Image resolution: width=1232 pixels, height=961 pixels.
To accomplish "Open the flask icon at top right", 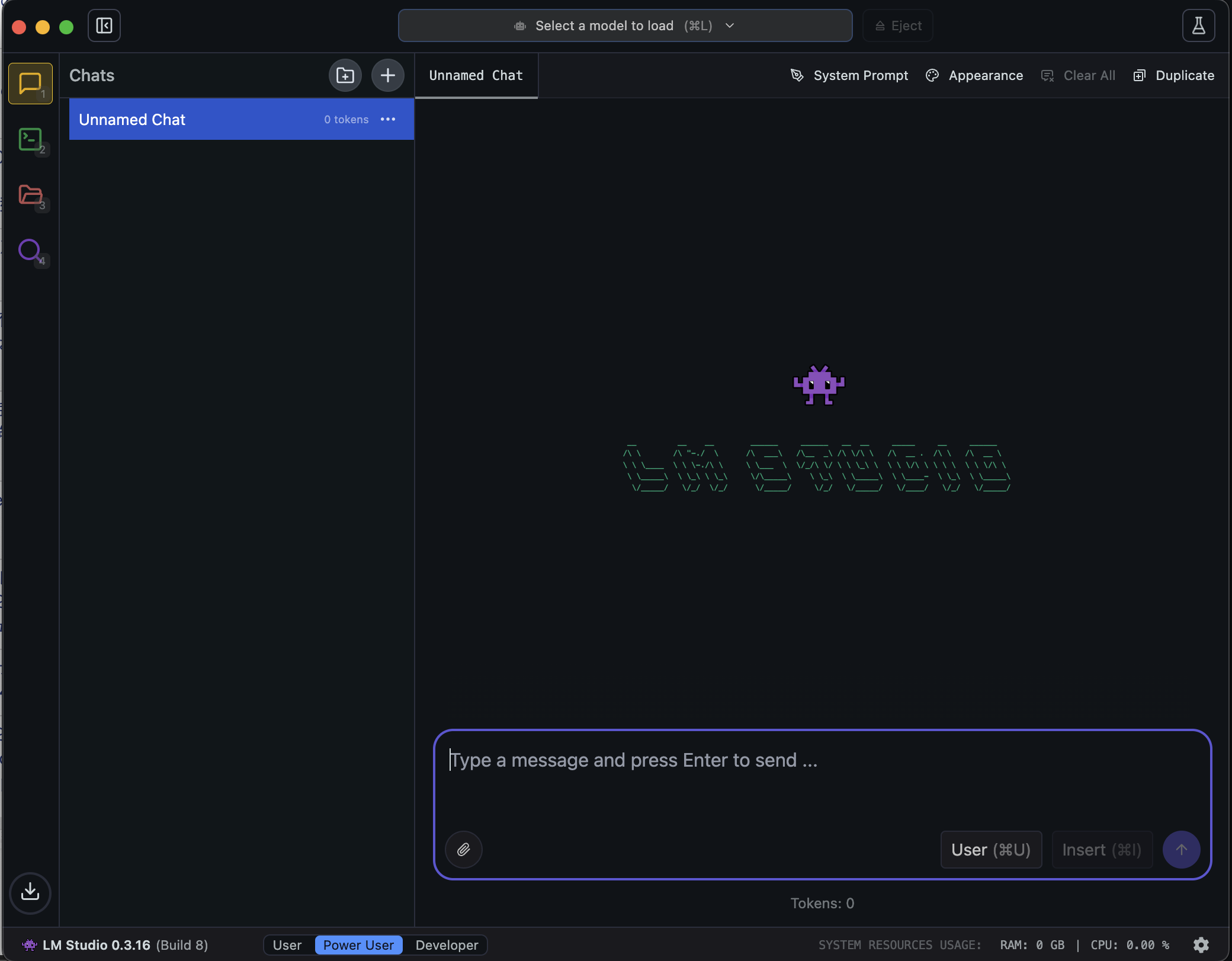I will coord(1198,25).
